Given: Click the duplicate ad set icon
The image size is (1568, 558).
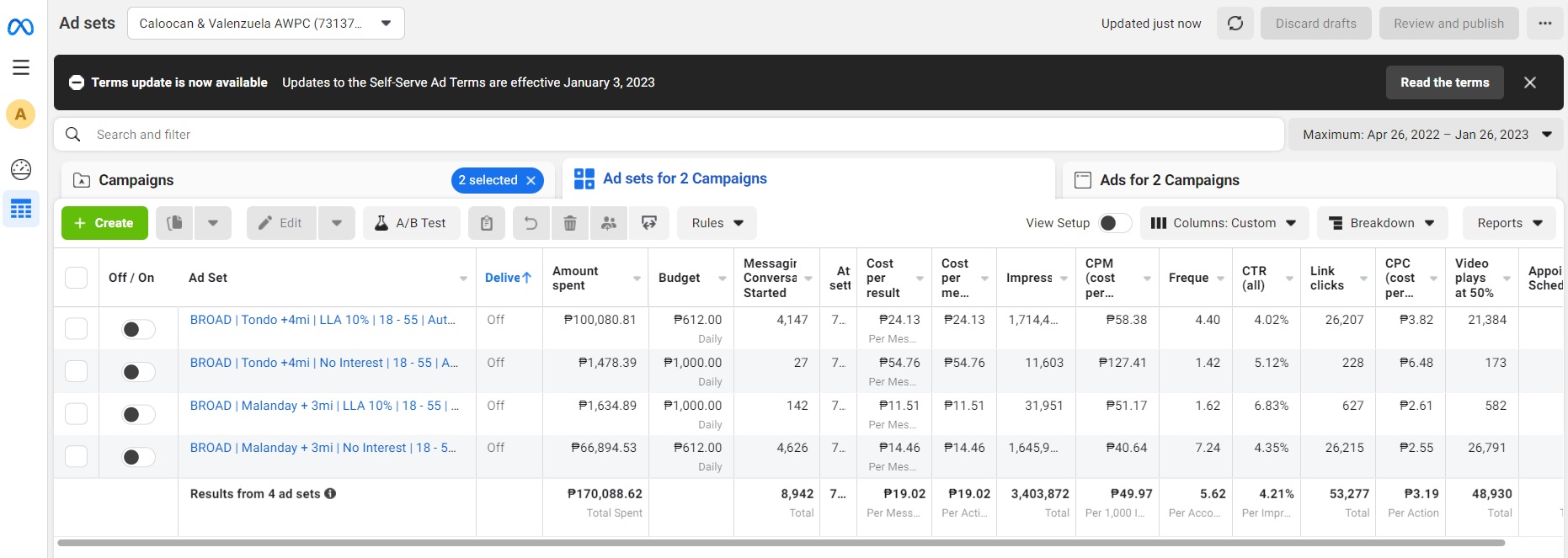Looking at the screenshot, I should 174,223.
